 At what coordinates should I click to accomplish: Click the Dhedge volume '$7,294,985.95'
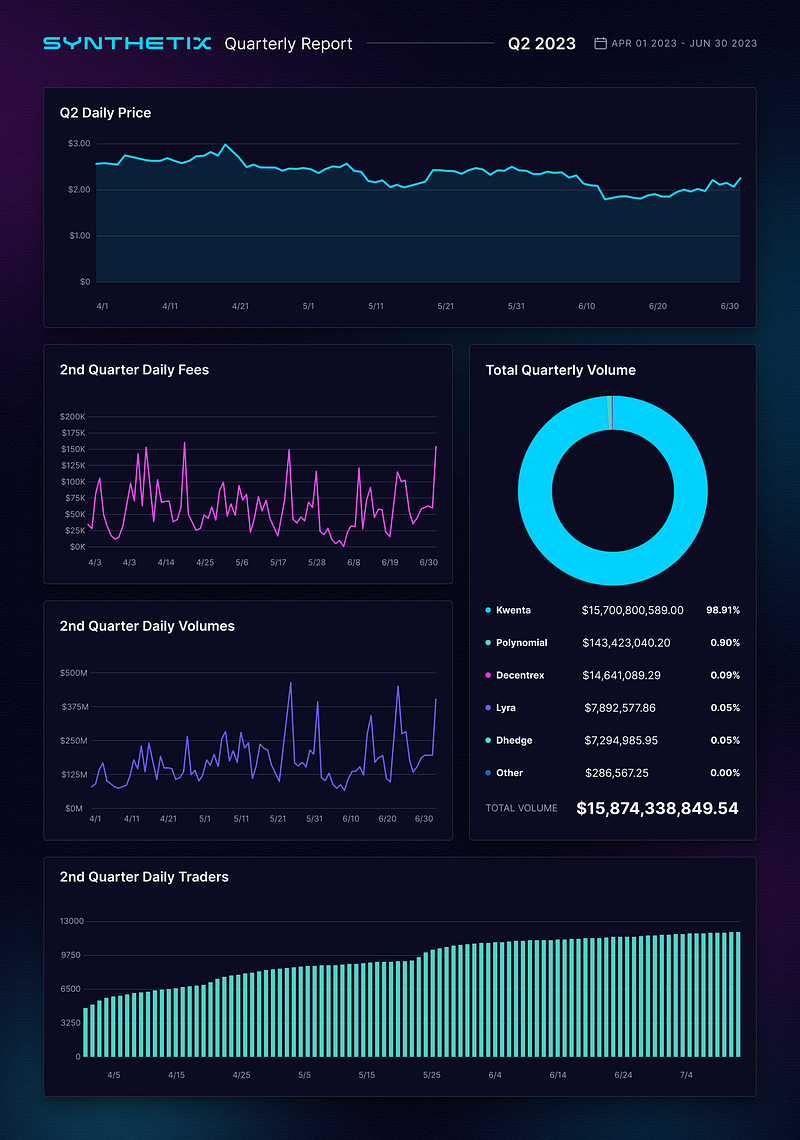tap(621, 740)
